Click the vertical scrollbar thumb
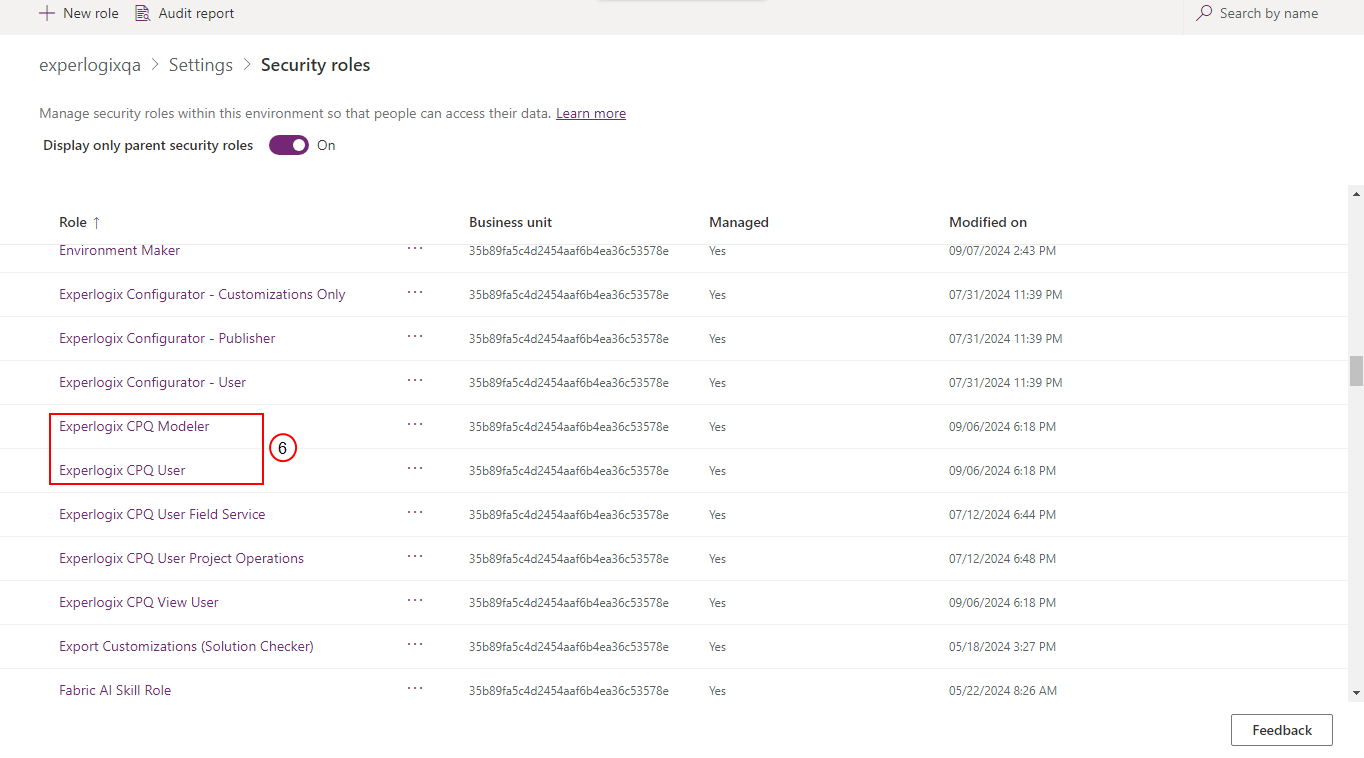The width and height of the screenshot is (1364, 758). tap(1356, 370)
